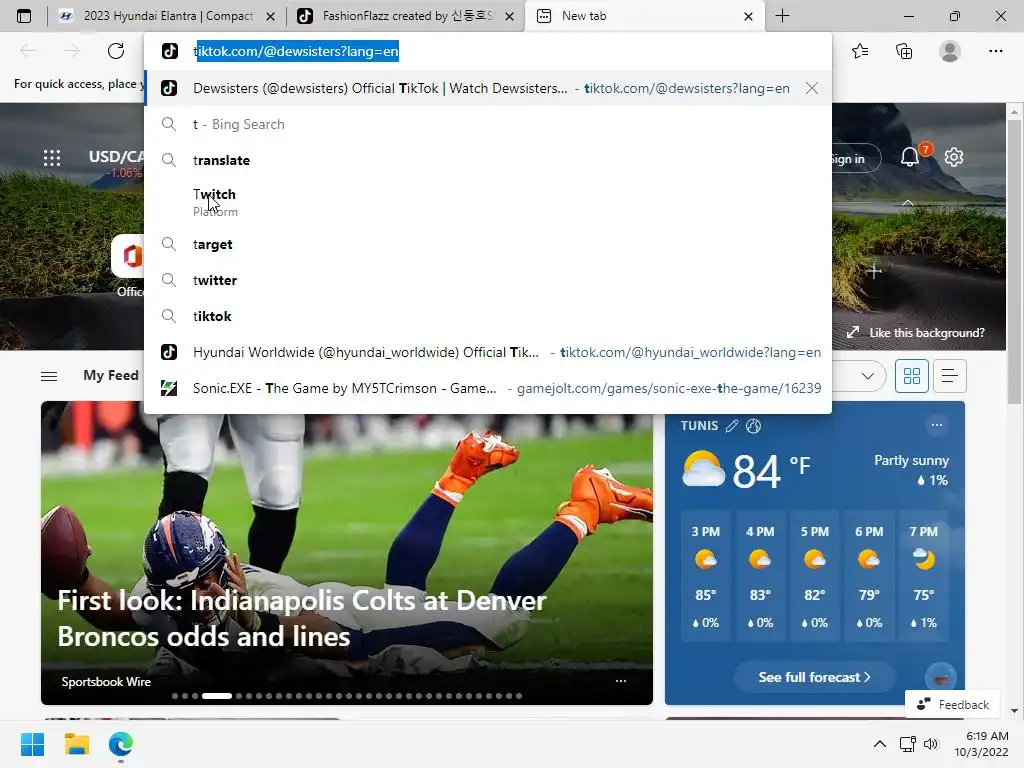Close the 2023 Hyundai Elantra tab

[x=270, y=16]
